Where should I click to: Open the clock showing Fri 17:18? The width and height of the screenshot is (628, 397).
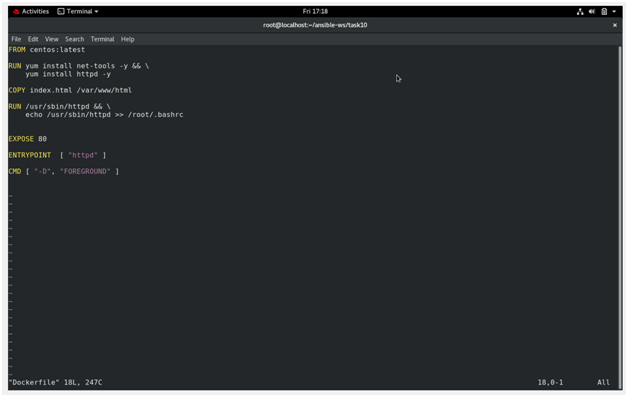[x=315, y=12]
